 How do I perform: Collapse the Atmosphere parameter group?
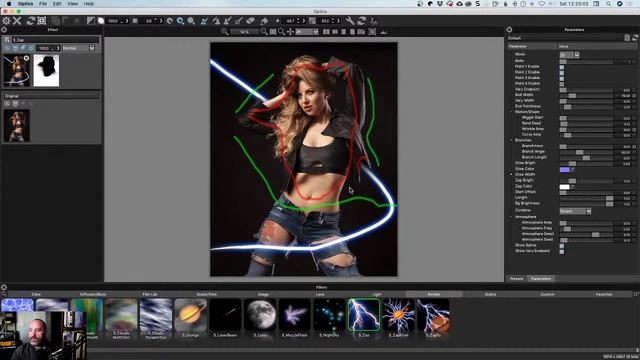coord(511,217)
